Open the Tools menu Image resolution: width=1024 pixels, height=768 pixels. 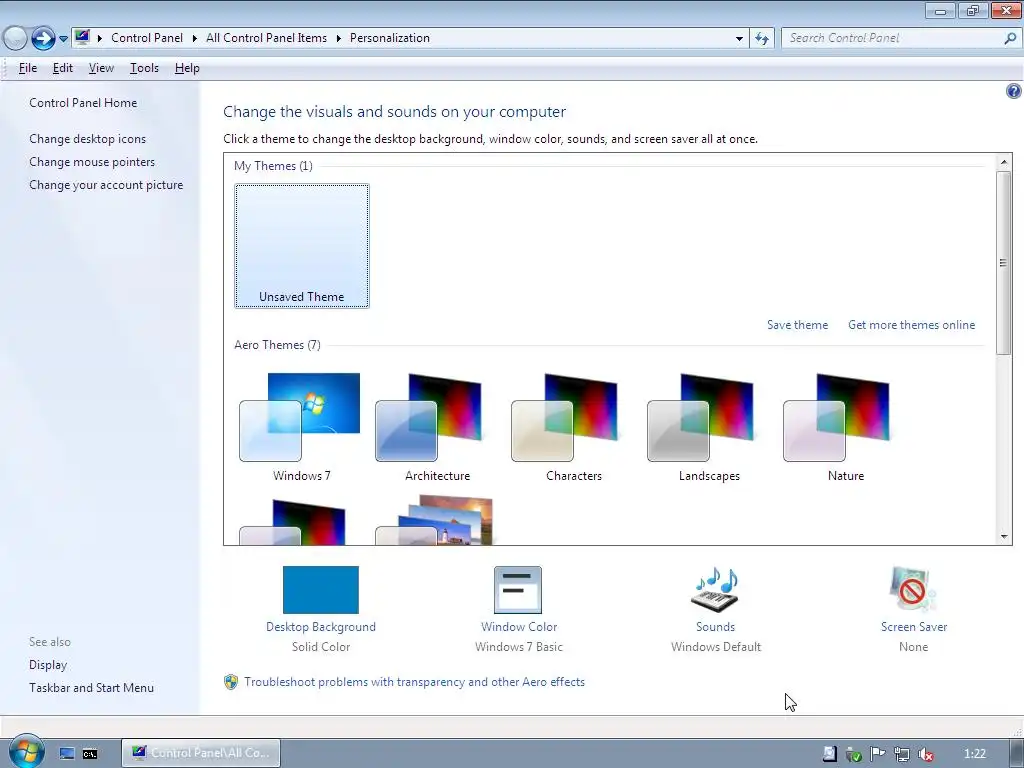click(144, 68)
